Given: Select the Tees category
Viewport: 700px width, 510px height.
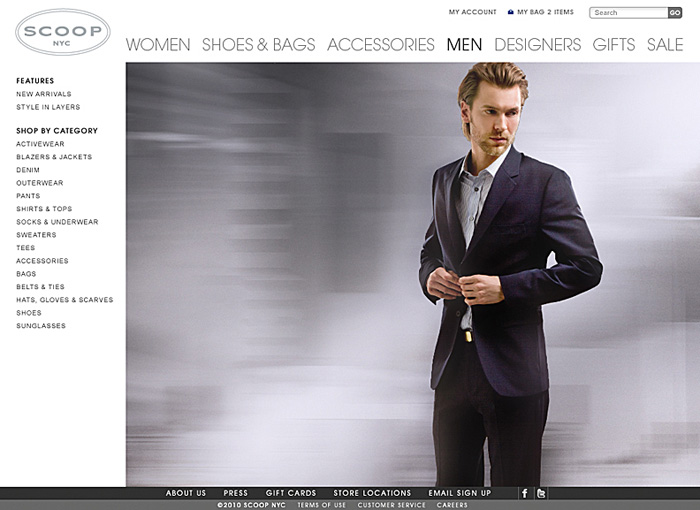Looking at the screenshot, I should [x=25, y=247].
